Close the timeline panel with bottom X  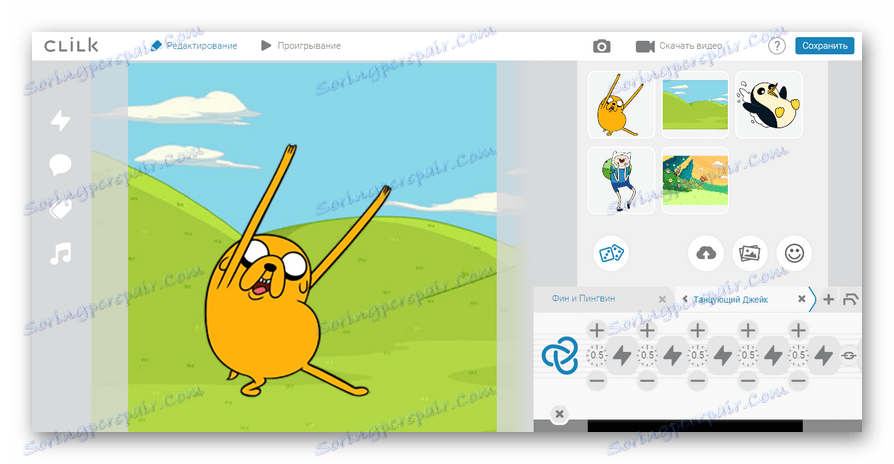(x=559, y=414)
